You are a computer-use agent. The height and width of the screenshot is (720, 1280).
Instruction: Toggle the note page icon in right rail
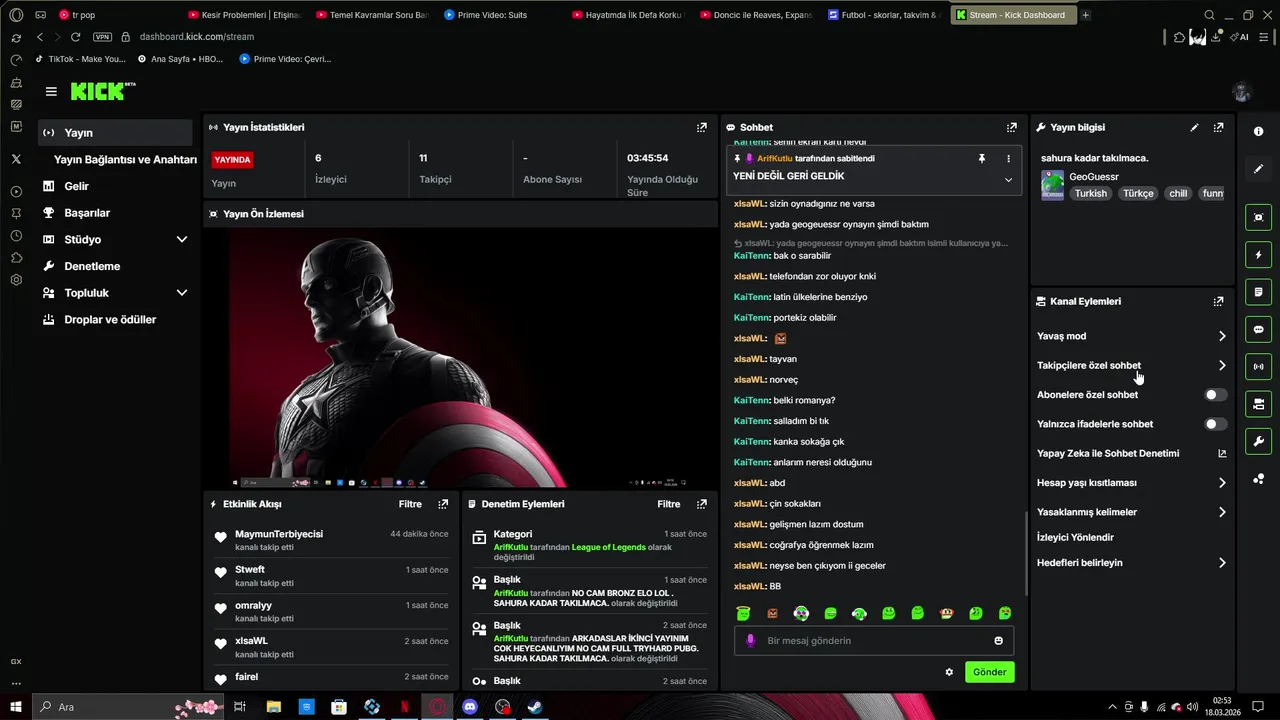[1258, 292]
